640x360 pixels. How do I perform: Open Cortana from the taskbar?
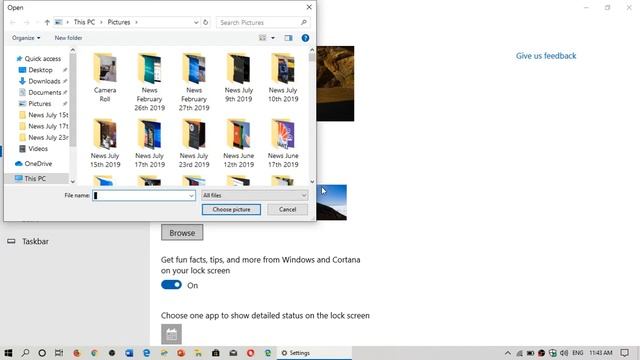[x=42, y=353]
